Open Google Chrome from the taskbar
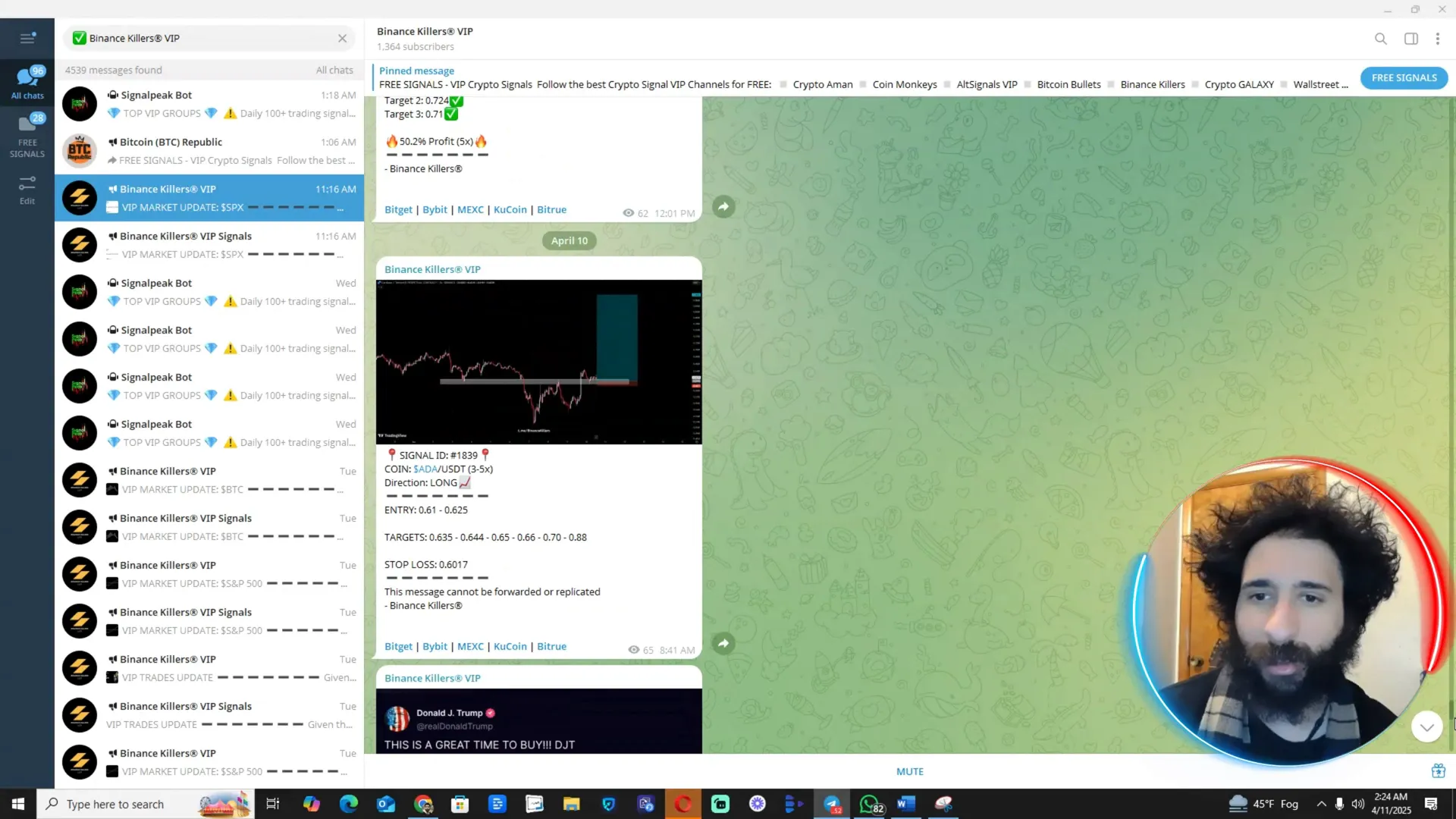 tap(422, 804)
